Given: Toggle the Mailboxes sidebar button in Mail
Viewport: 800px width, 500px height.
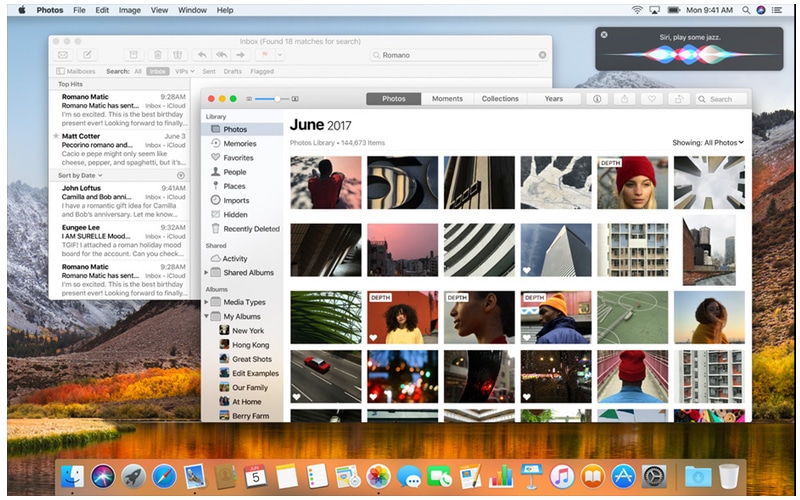Looking at the screenshot, I should (77, 71).
